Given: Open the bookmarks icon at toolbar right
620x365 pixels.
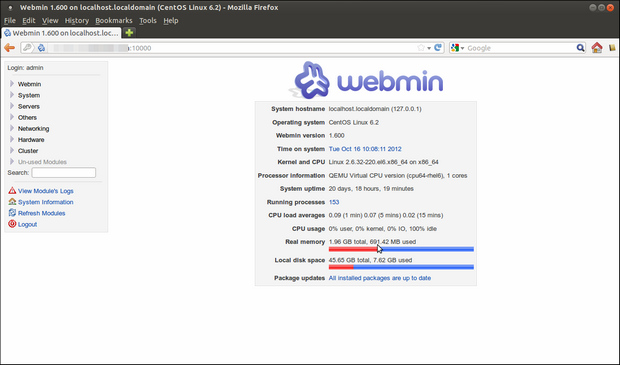Looking at the screenshot, I should (x=612, y=48).
